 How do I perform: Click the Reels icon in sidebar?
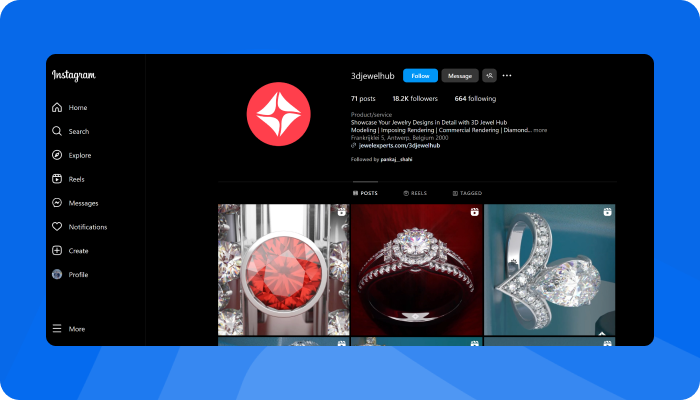pyautogui.click(x=57, y=179)
